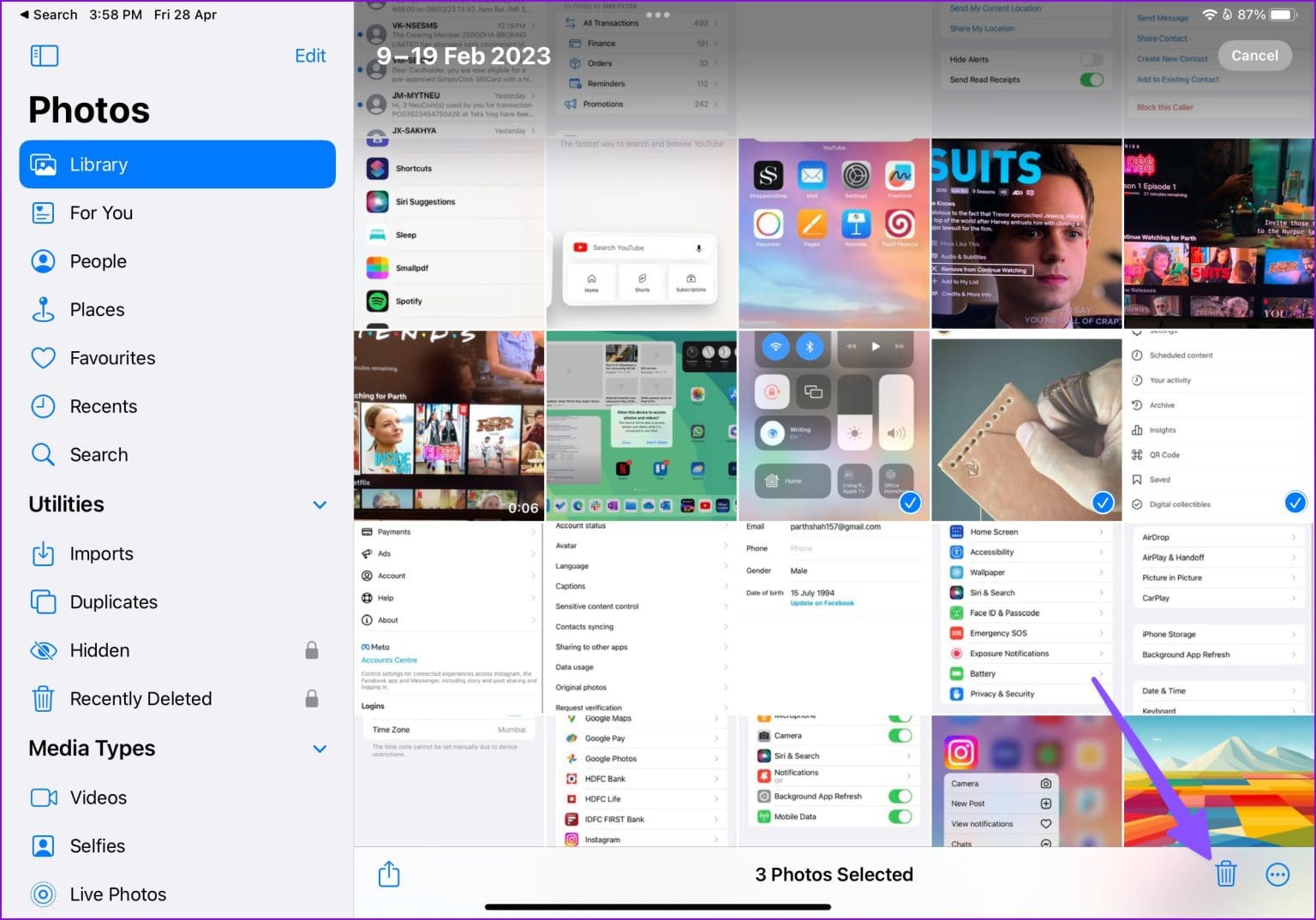This screenshot has width=1316, height=920.
Task: Open the Videos media type
Action: coord(177,798)
